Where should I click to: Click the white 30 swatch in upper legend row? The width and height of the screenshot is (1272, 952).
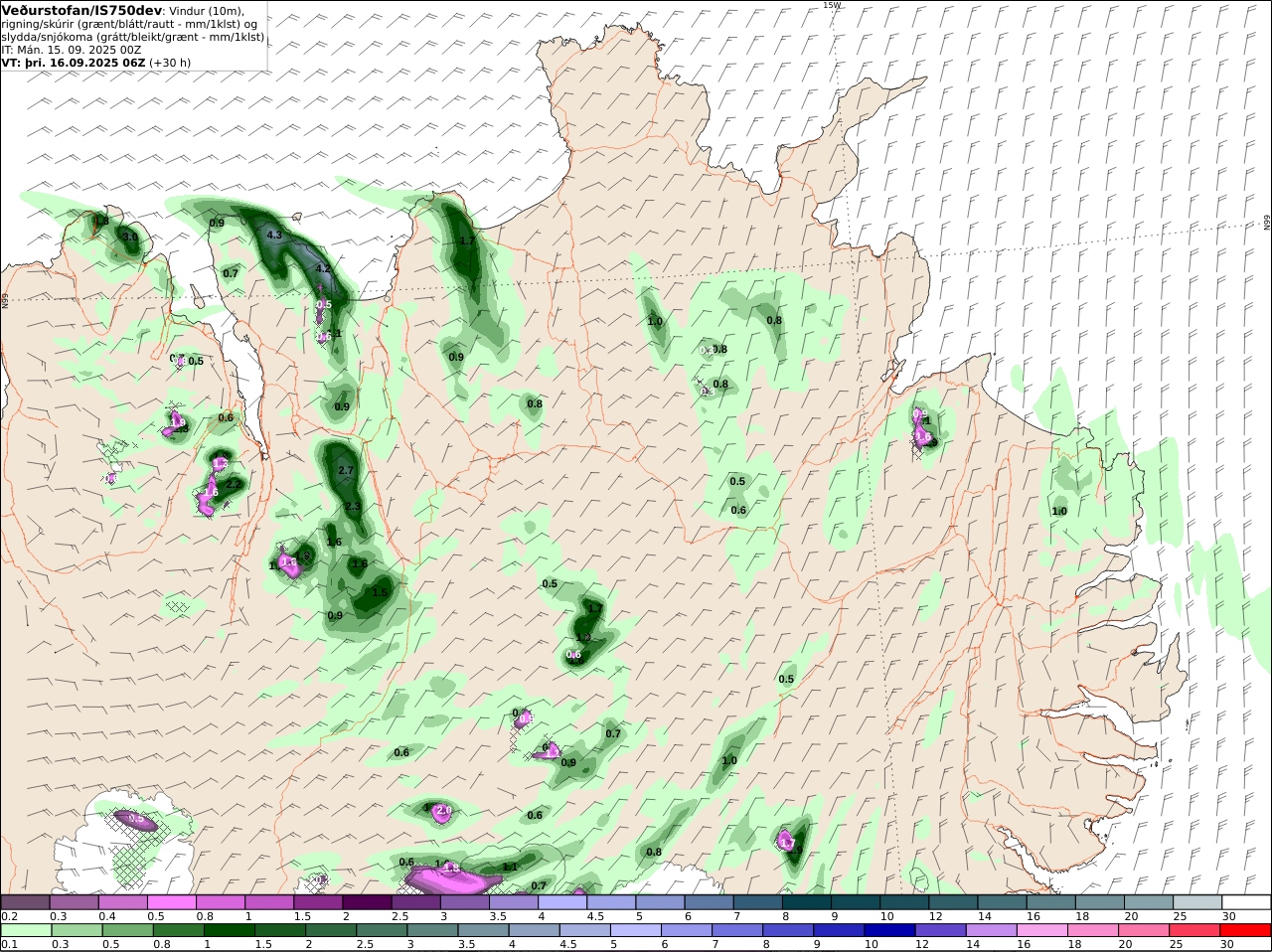tap(1247, 902)
